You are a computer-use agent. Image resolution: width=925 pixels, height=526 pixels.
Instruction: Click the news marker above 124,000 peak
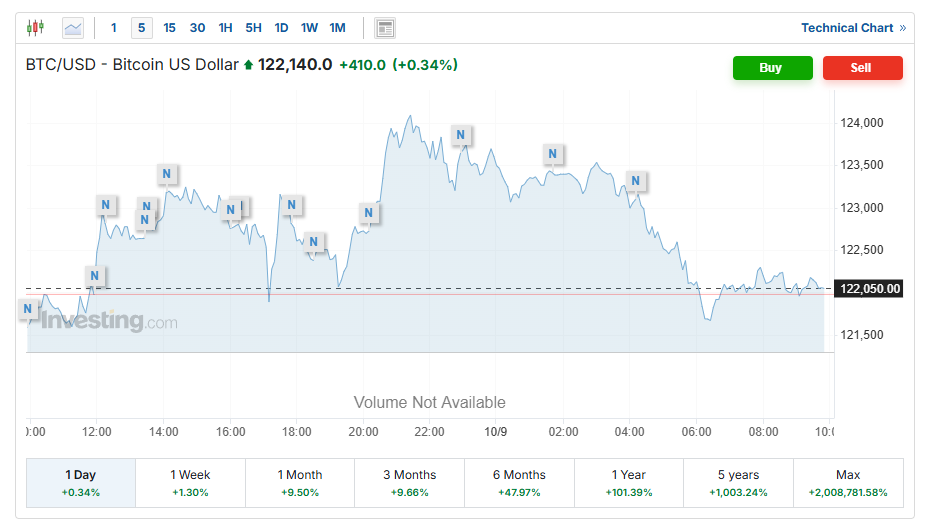click(461, 135)
